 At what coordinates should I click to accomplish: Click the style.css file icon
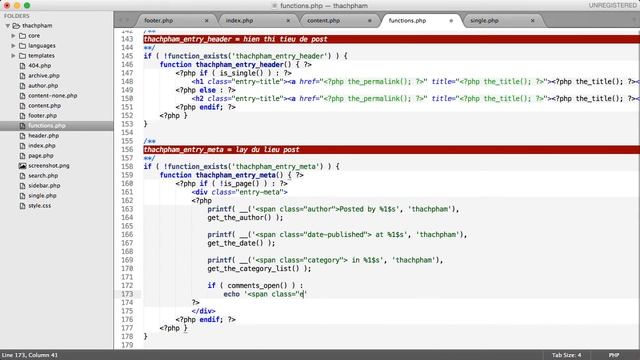coord(22,206)
